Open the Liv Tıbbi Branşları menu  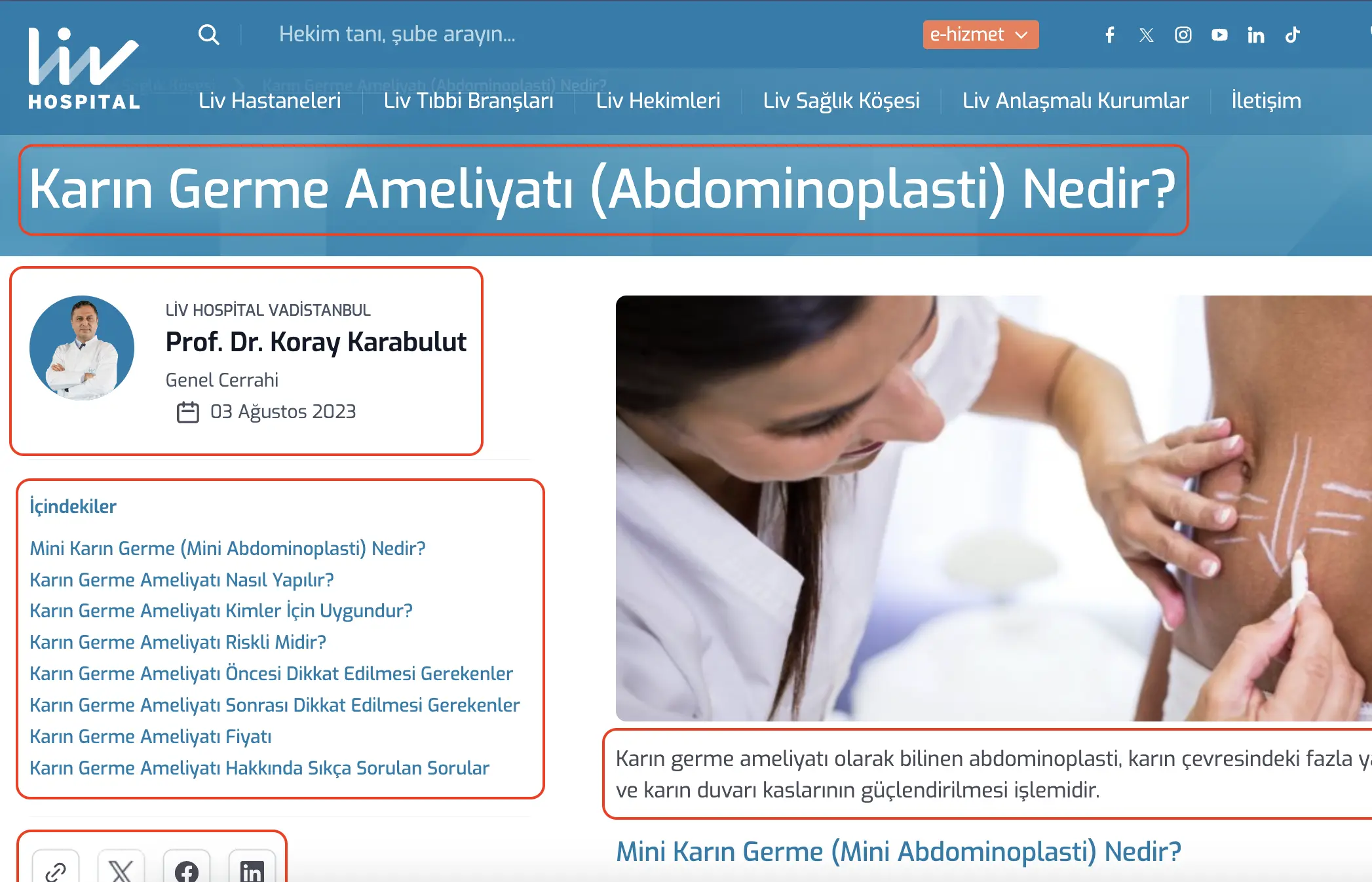coord(468,101)
